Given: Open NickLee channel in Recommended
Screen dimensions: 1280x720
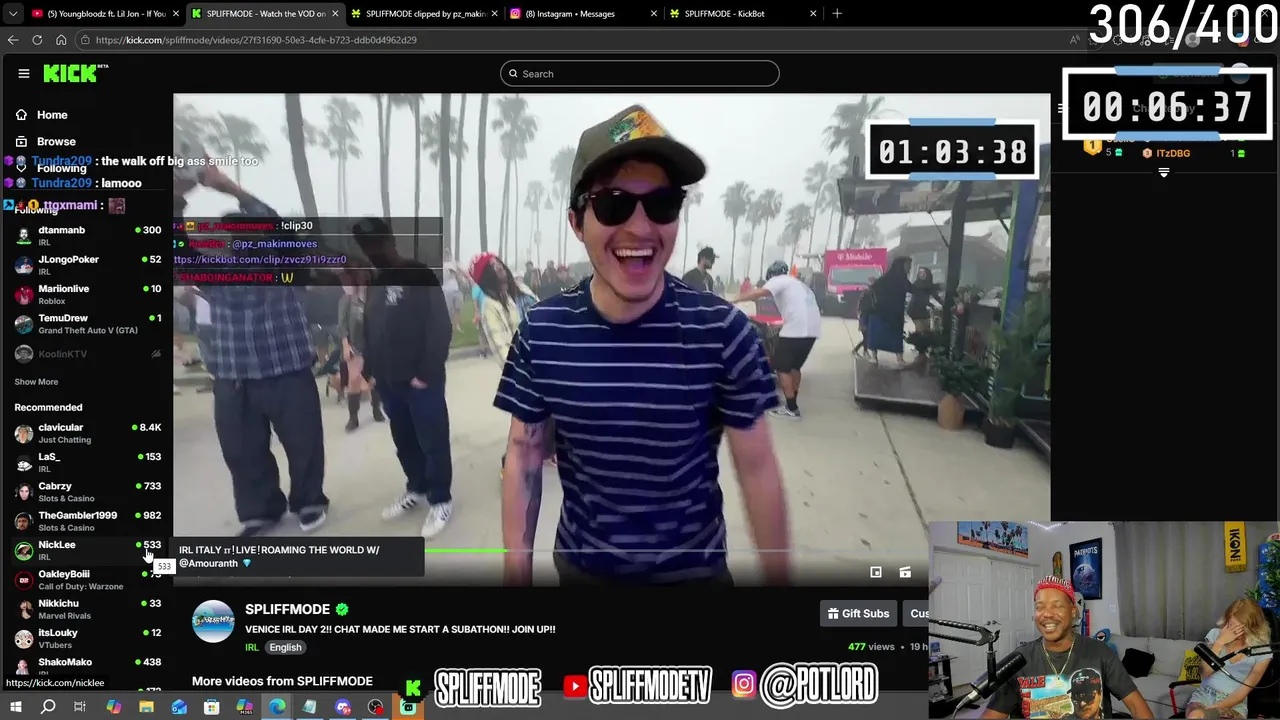Looking at the screenshot, I should pos(88,550).
